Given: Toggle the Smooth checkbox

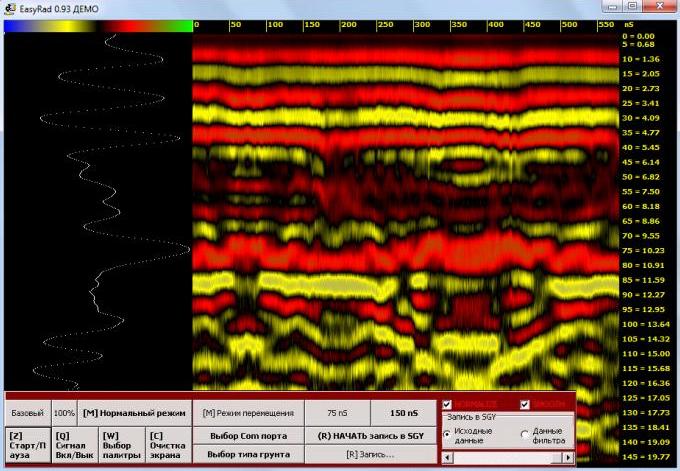Looking at the screenshot, I should tap(524, 404).
